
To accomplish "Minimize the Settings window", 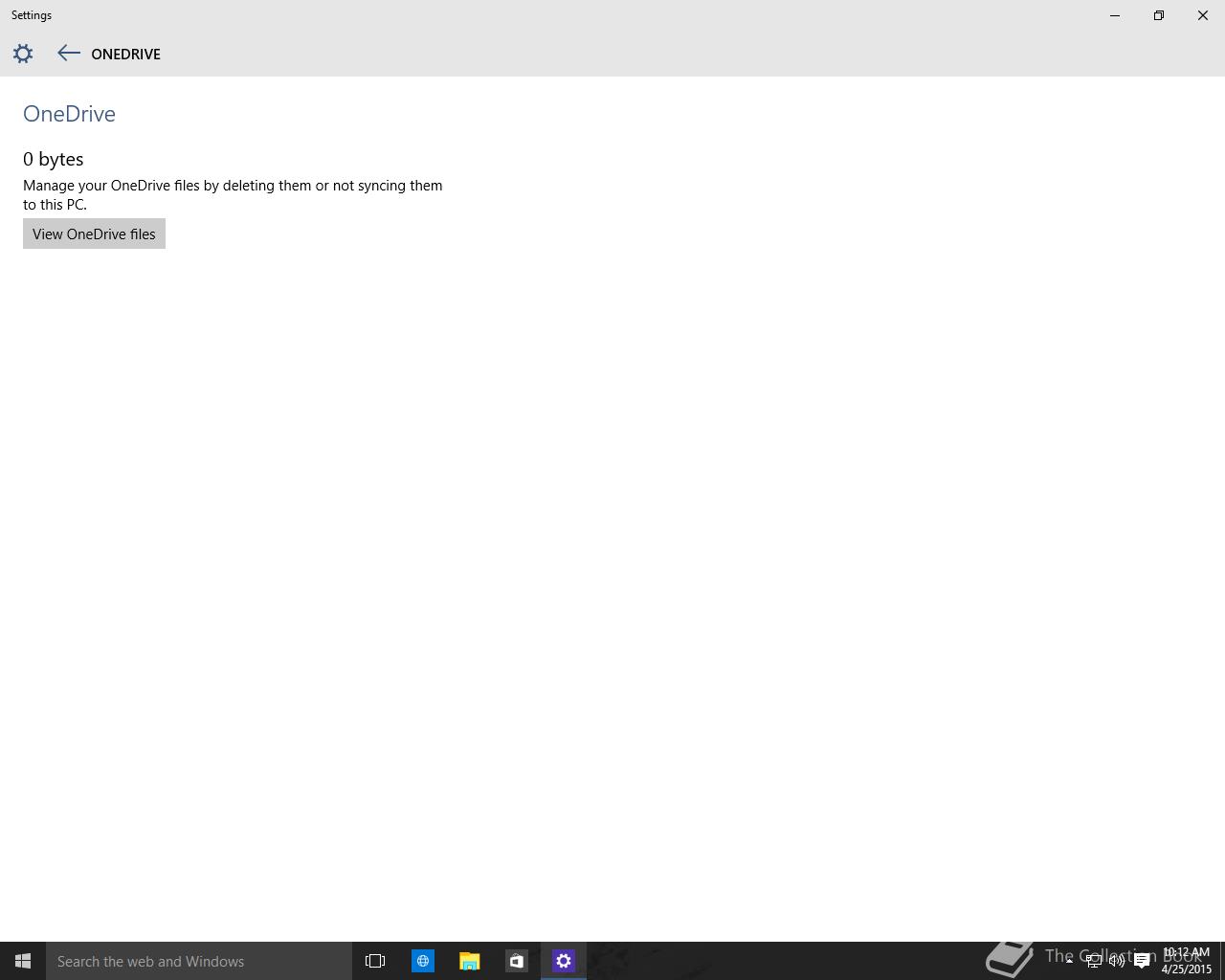I will pyautogui.click(x=1115, y=15).
